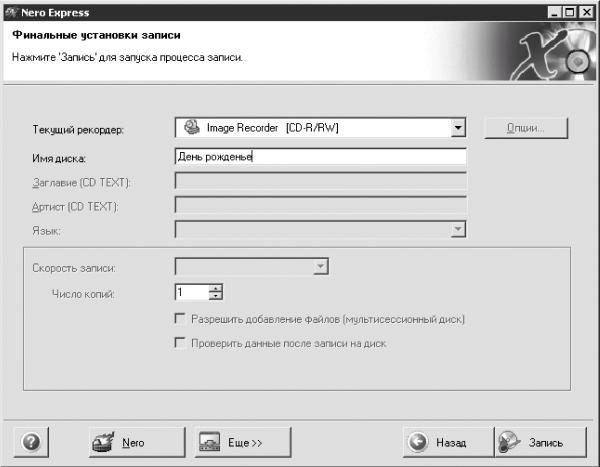Increase number of copies with up arrow

pos(215,288)
